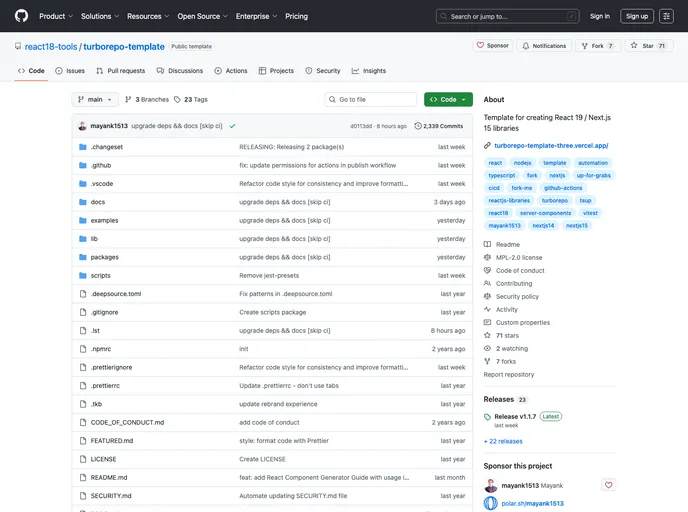Expand the Solutions menu

(x=100, y=16)
